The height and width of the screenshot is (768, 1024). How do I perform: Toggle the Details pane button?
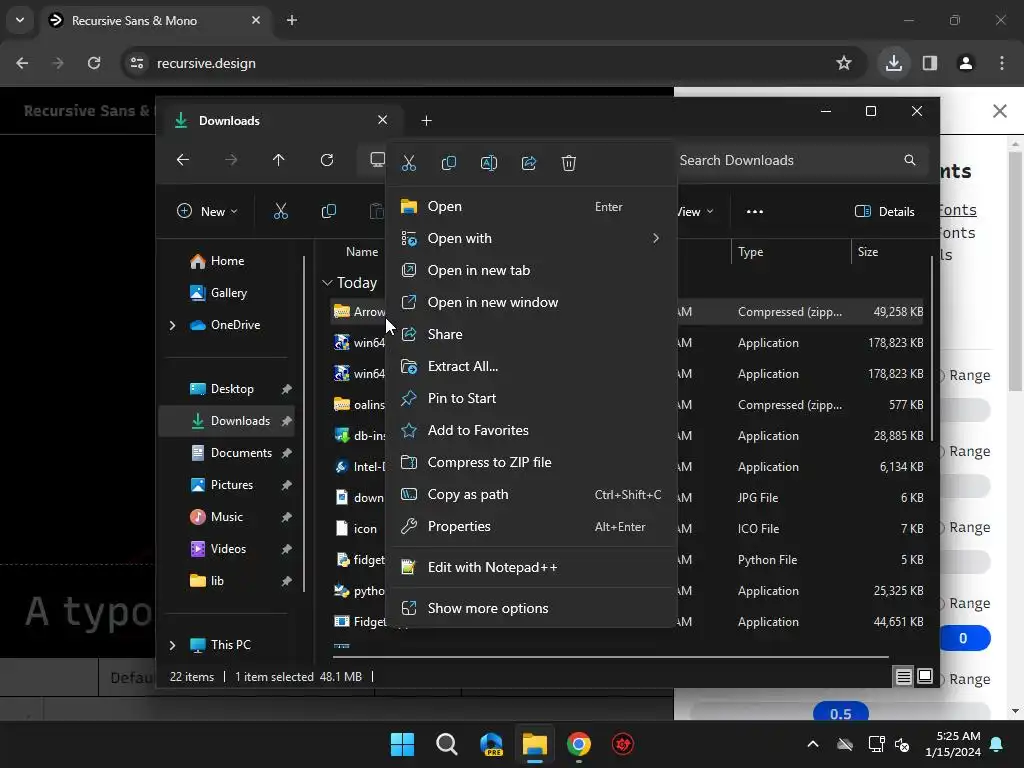(x=885, y=212)
